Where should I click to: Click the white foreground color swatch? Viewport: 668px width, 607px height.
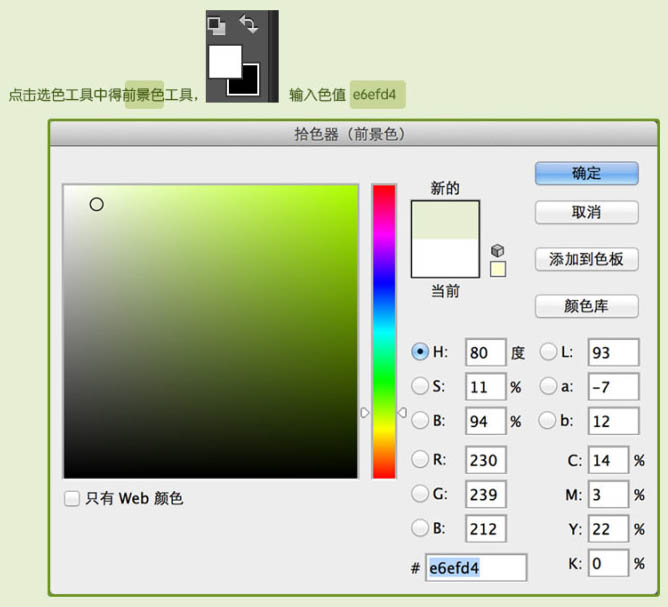tap(225, 62)
